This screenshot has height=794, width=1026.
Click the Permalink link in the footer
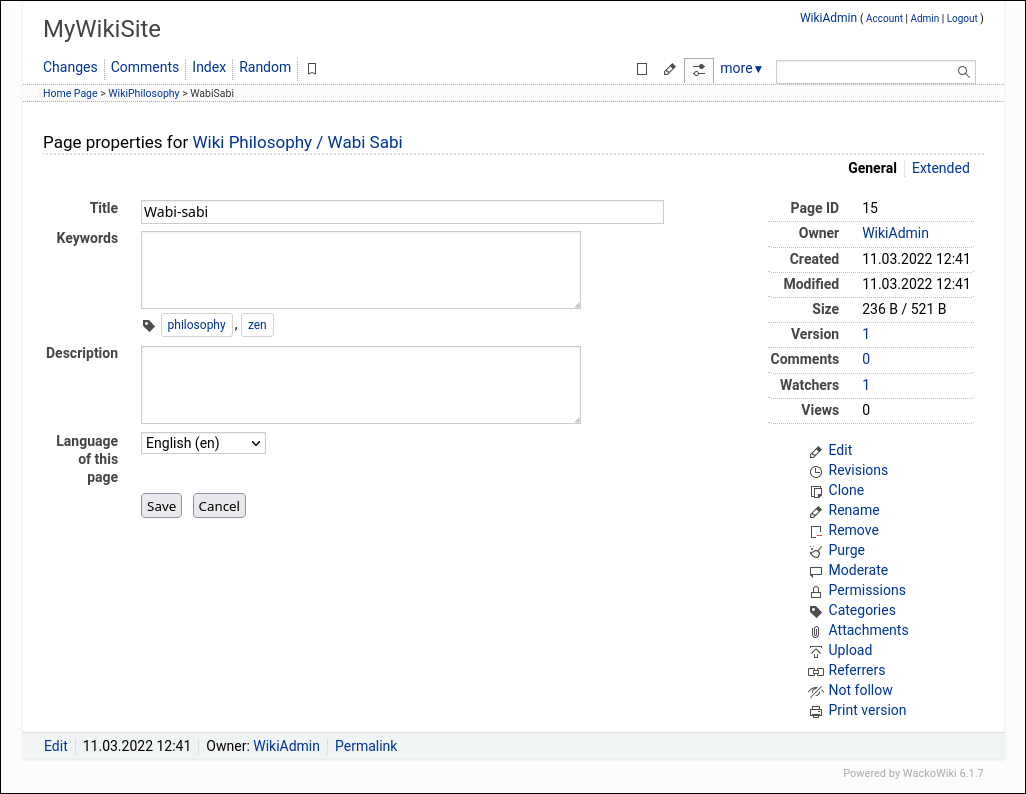[x=366, y=746]
